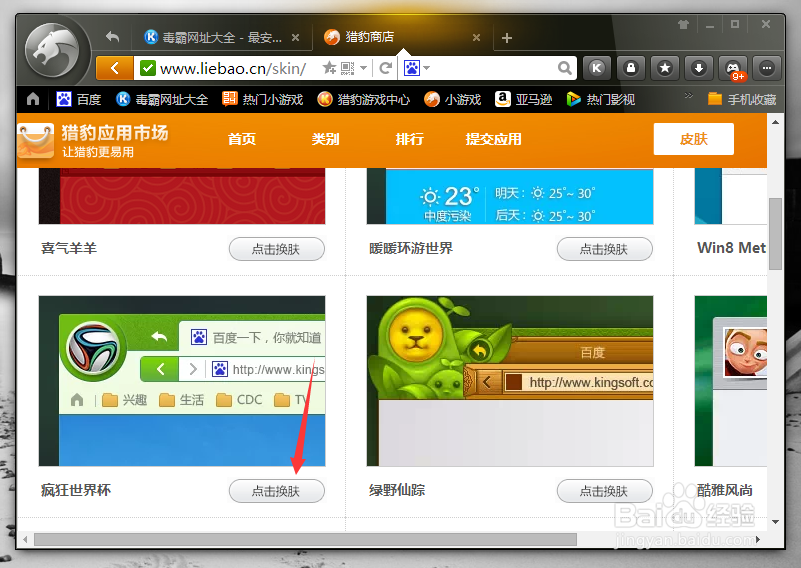This screenshot has height=568, width=801.
Task: Click the skin shirt icon in title bar
Action: click(683, 24)
